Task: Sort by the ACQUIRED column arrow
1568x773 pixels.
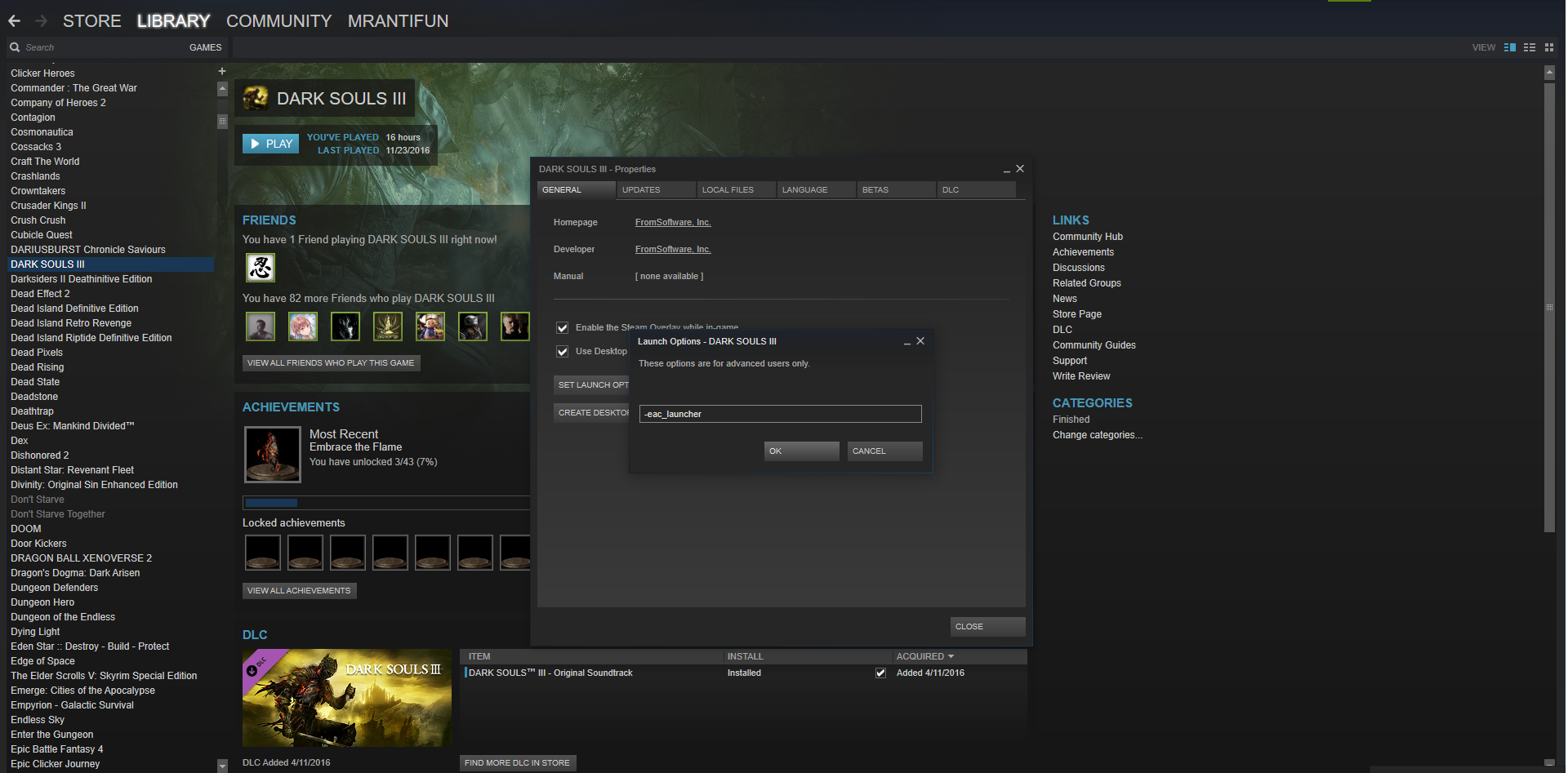Action: tap(951, 656)
